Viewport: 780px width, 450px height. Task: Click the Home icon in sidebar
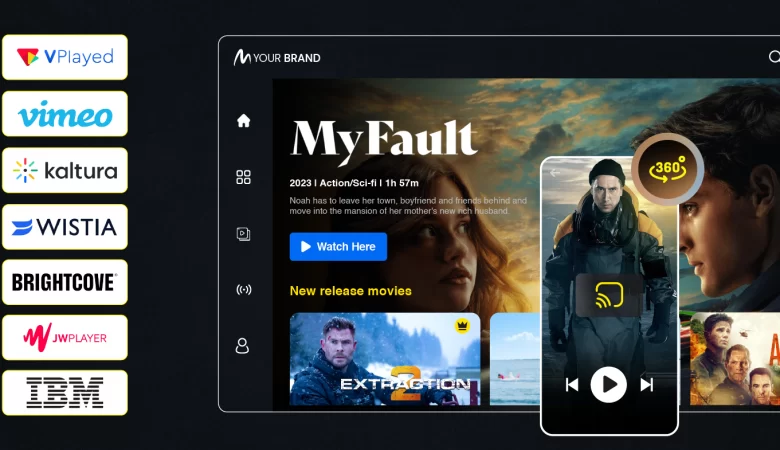coord(243,120)
